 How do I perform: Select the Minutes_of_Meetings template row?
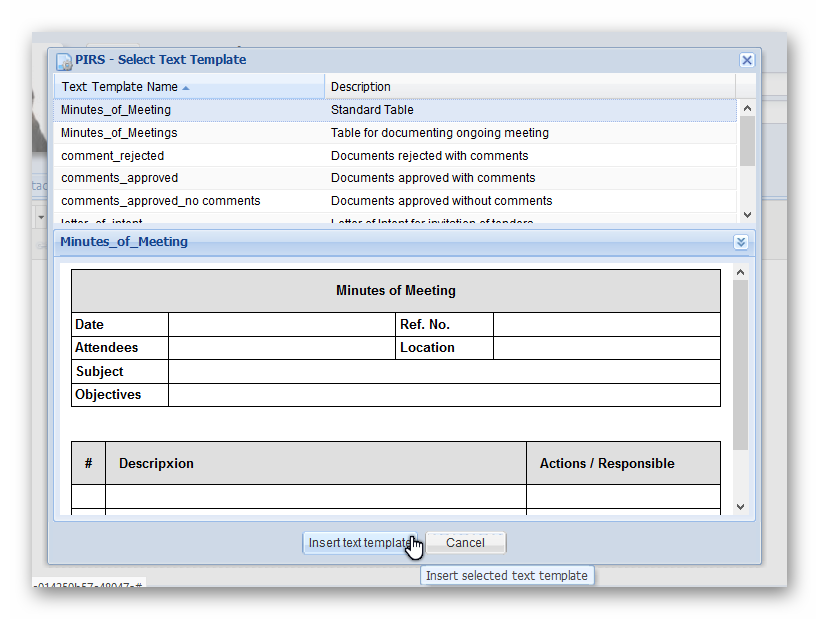pyautogui.click(x=119, y=133)
